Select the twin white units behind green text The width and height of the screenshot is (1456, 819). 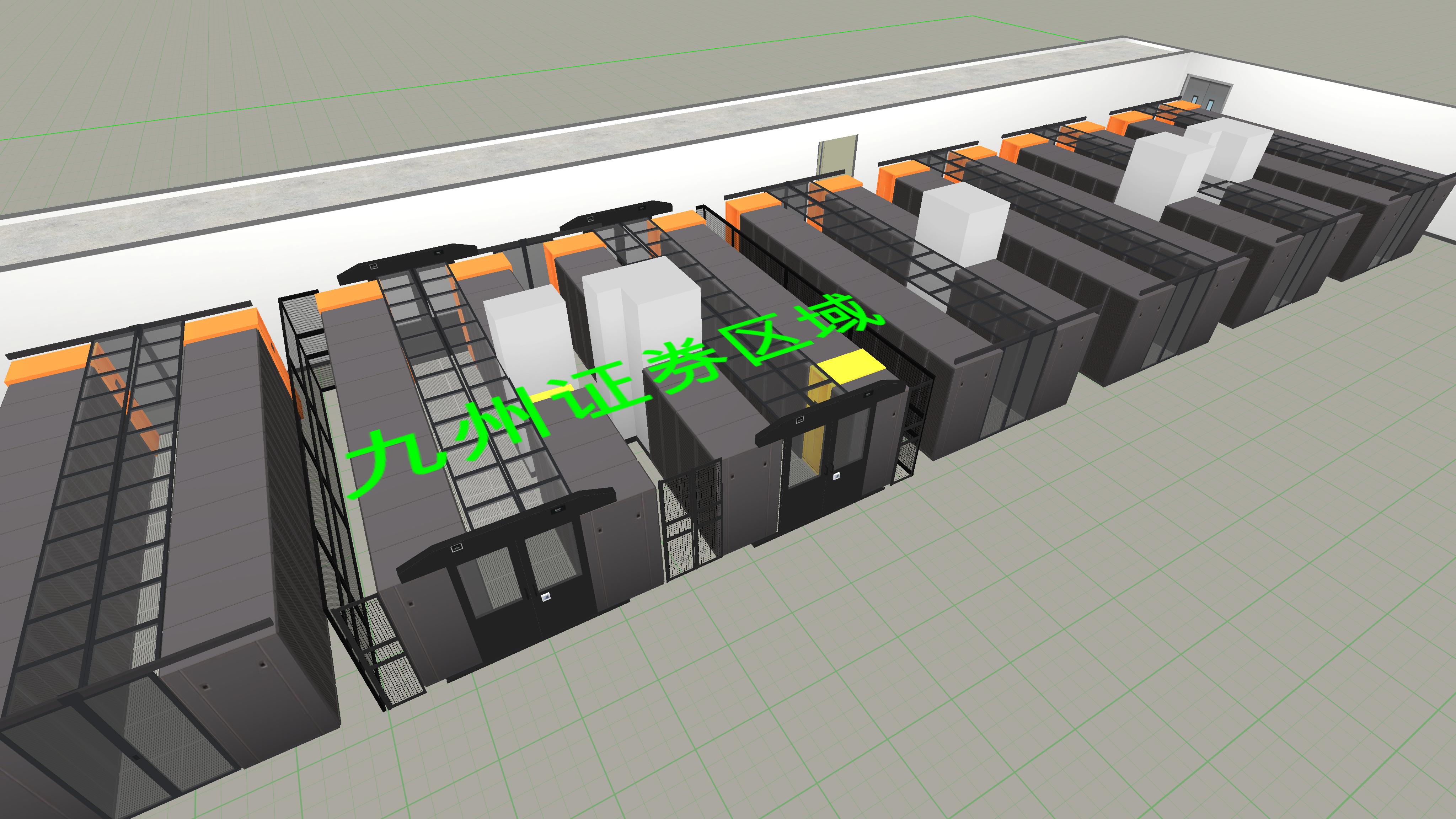click(x=642, y=308)
